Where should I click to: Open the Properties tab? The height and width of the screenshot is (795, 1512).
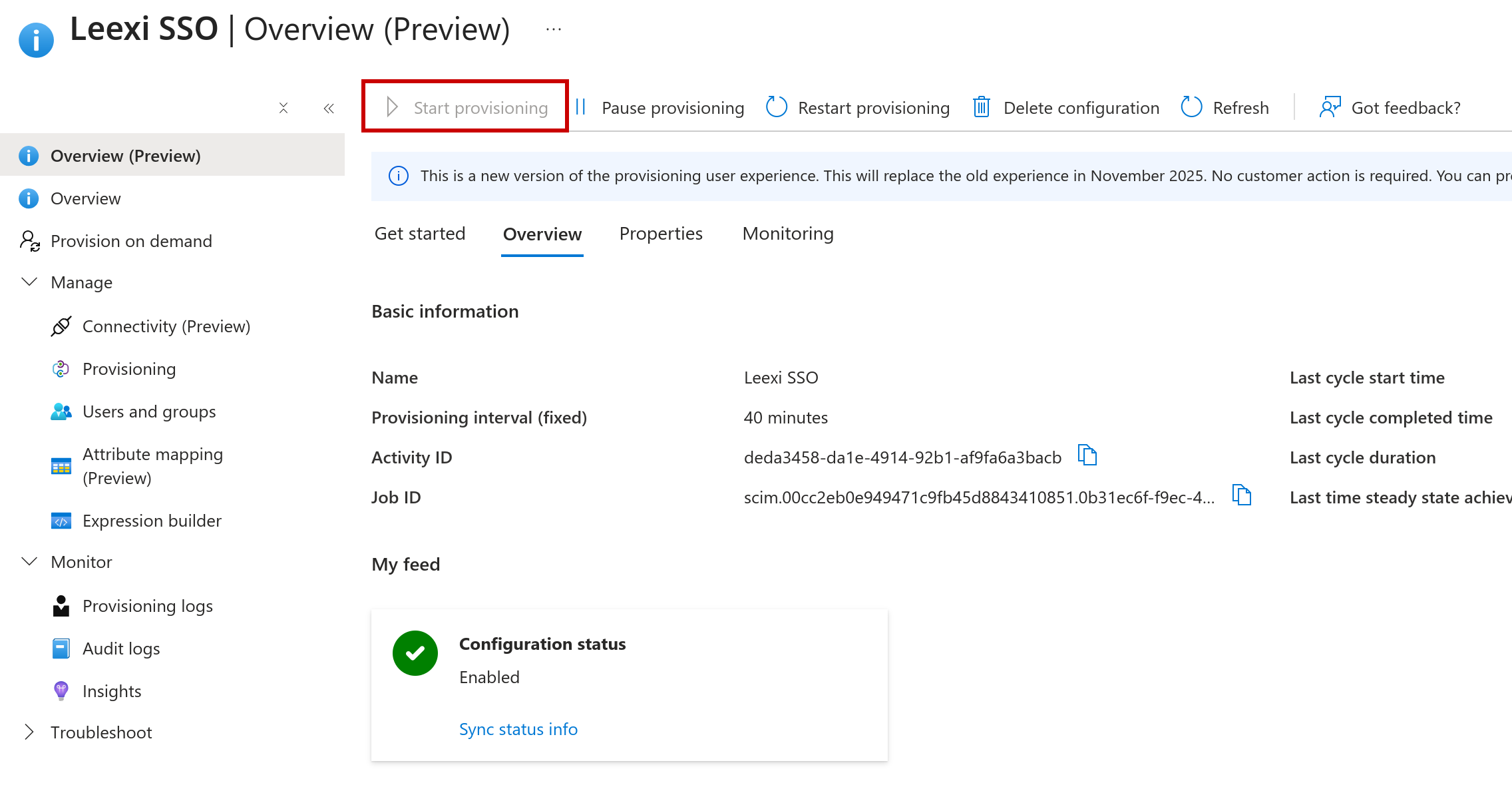tap(661, 234)
